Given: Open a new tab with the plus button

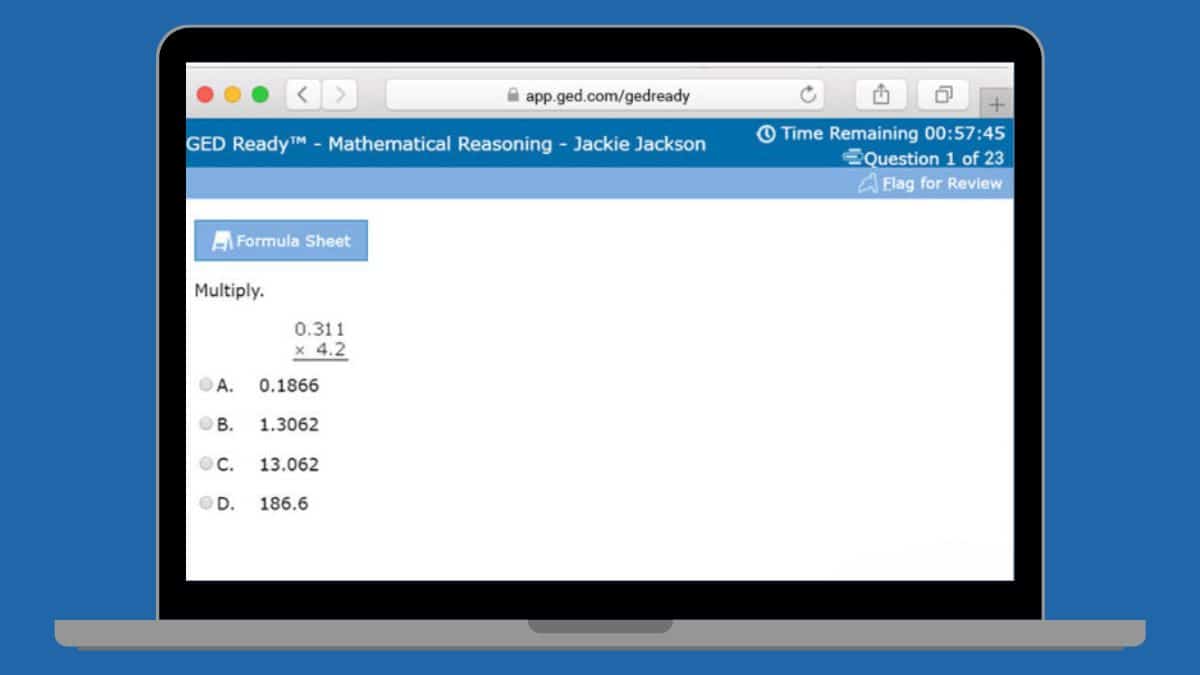Looking at the screenshot, I should point(996,104).
